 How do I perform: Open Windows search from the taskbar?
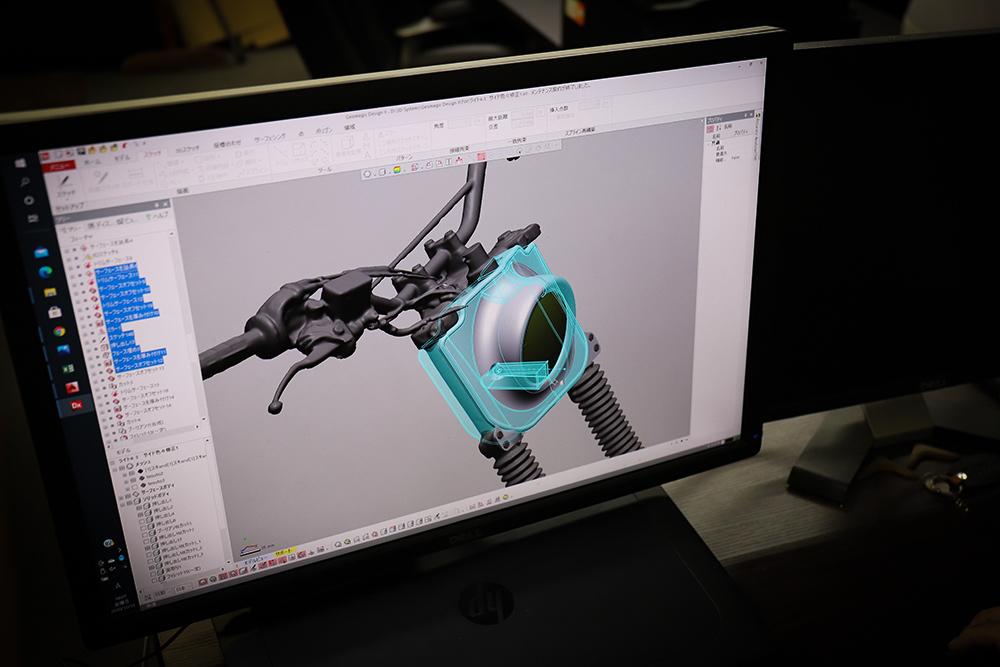pos(24,182)
